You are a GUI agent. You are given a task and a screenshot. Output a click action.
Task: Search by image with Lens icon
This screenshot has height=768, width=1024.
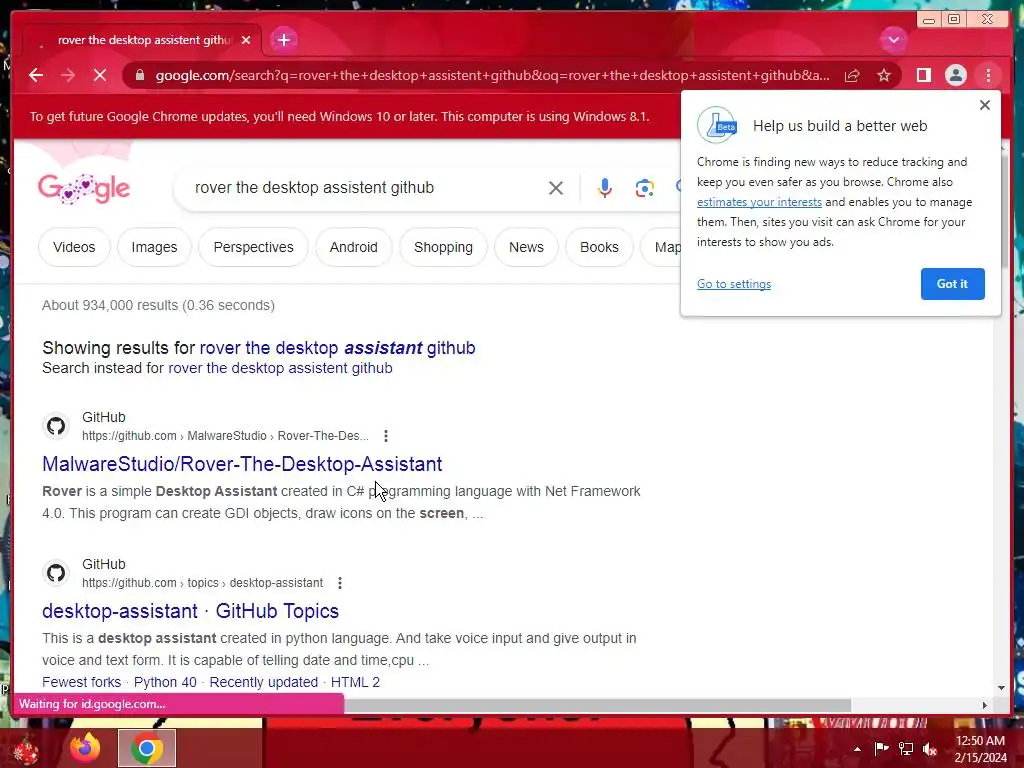coord(645,188)
